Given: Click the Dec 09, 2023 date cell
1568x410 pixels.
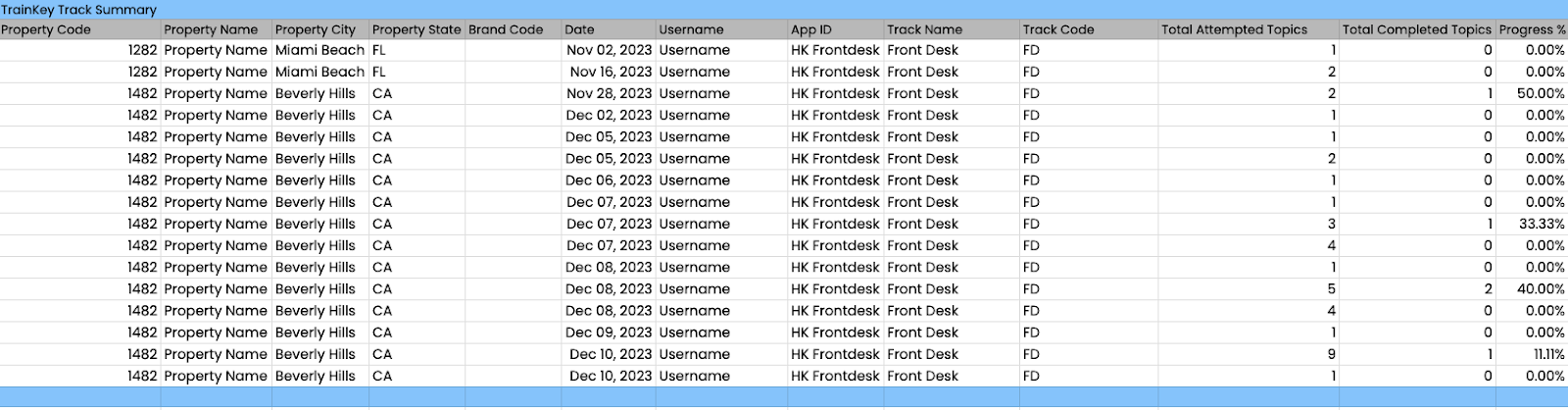Looking at the screenshot, I should point(609,333).
